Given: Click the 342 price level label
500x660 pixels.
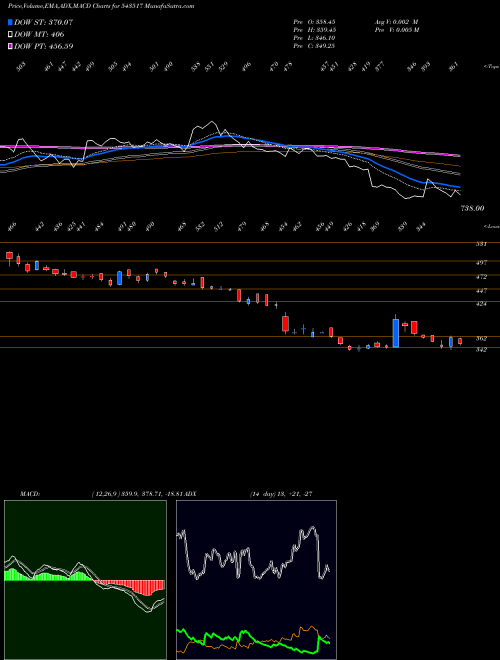Looking at the screenshot, I should 481,350.
